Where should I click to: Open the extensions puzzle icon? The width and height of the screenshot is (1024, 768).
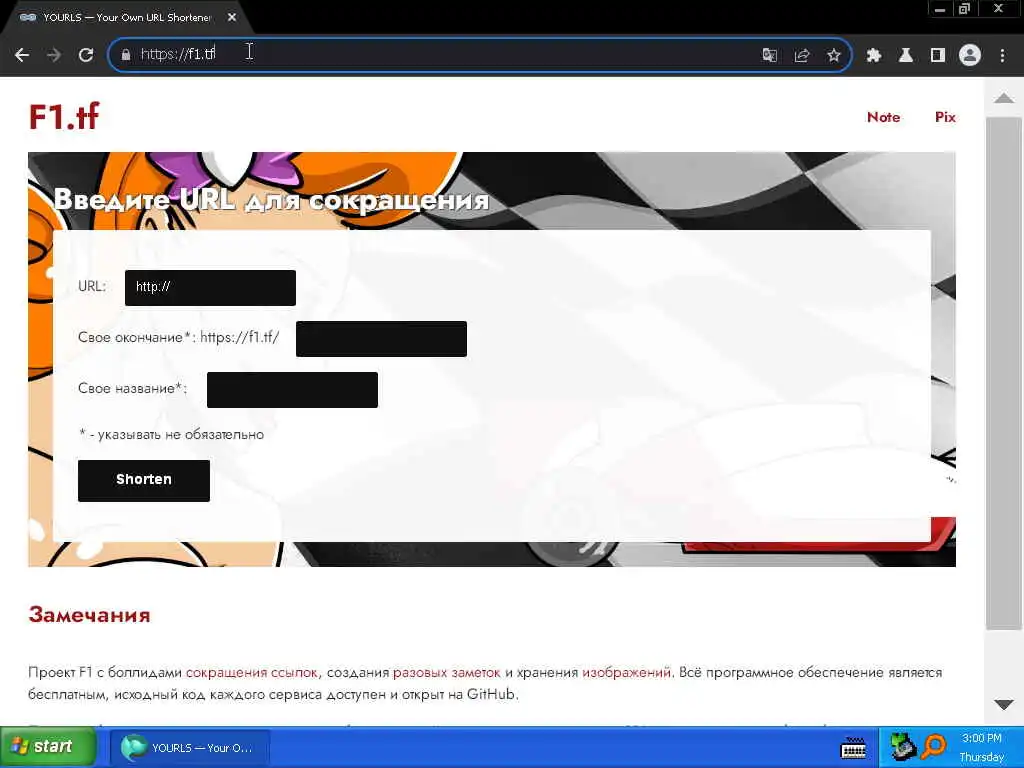pos(874,55)
